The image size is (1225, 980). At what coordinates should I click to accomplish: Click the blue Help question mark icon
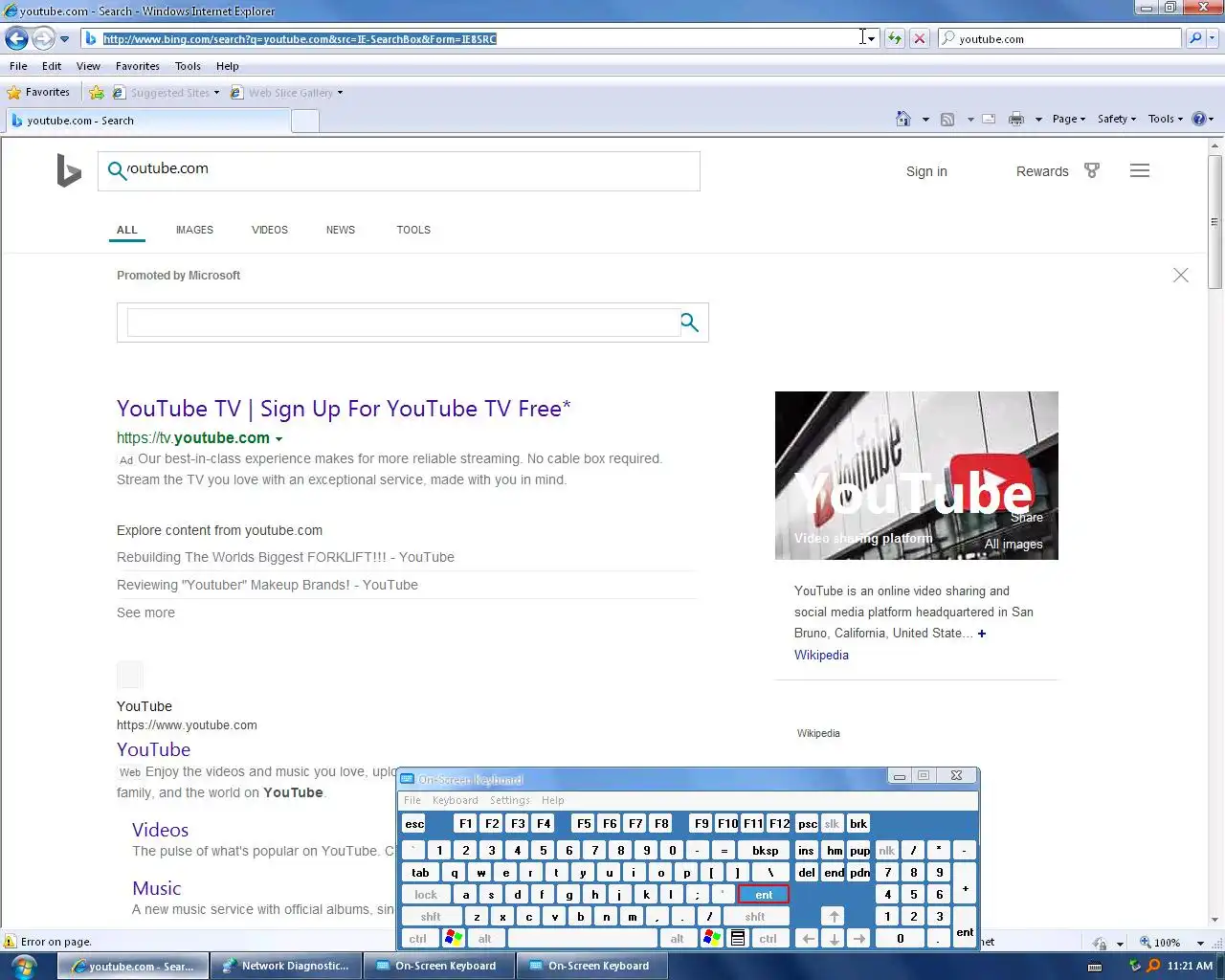(x=1198, y=119)
